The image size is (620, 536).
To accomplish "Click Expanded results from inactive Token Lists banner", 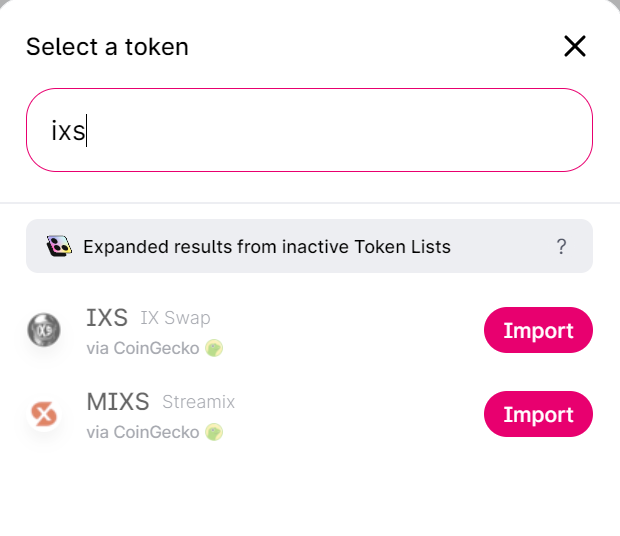I will (x=309, y=246).
